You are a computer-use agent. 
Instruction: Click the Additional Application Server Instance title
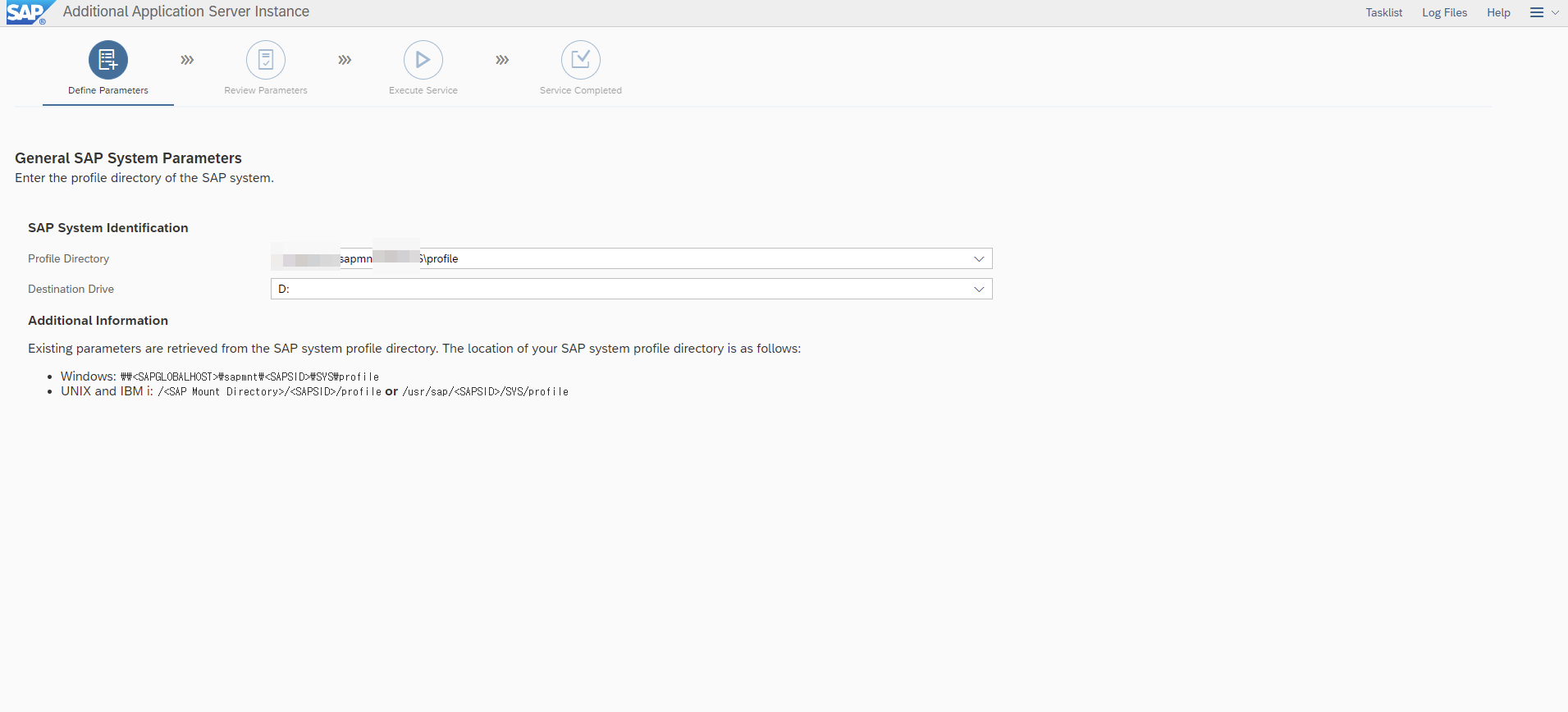[186, 11]
